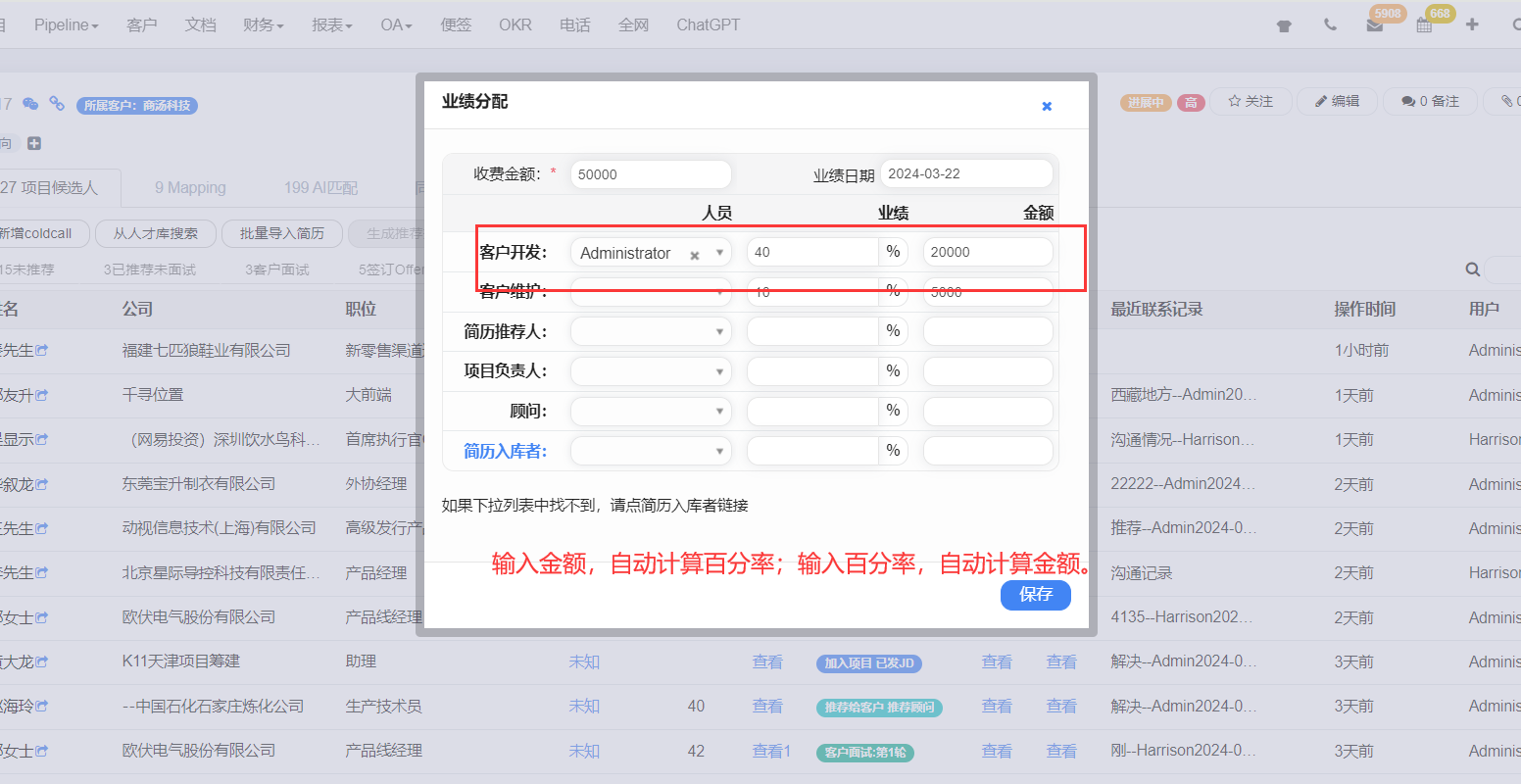This screenshot has height=784, width=1521.
Task: Click the 项目负责人 amount field
Action: pyautogui.click(x=988, y=371)
